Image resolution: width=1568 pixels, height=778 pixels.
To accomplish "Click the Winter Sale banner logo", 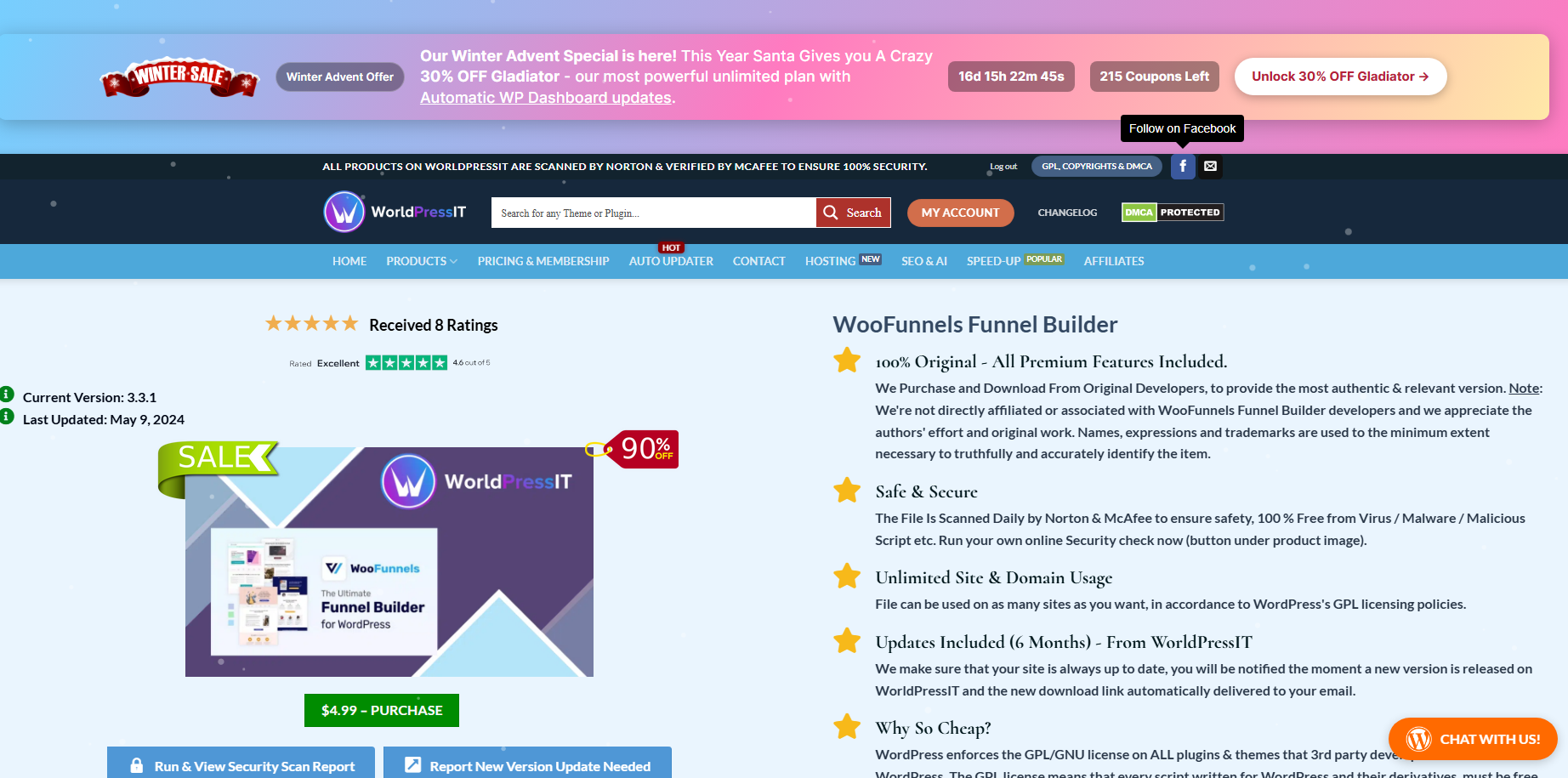I will tap(179, 78).
